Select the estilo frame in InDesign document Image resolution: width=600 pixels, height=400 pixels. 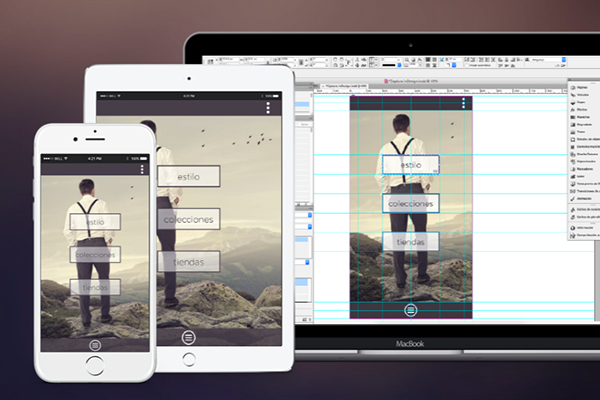[411, 165]
